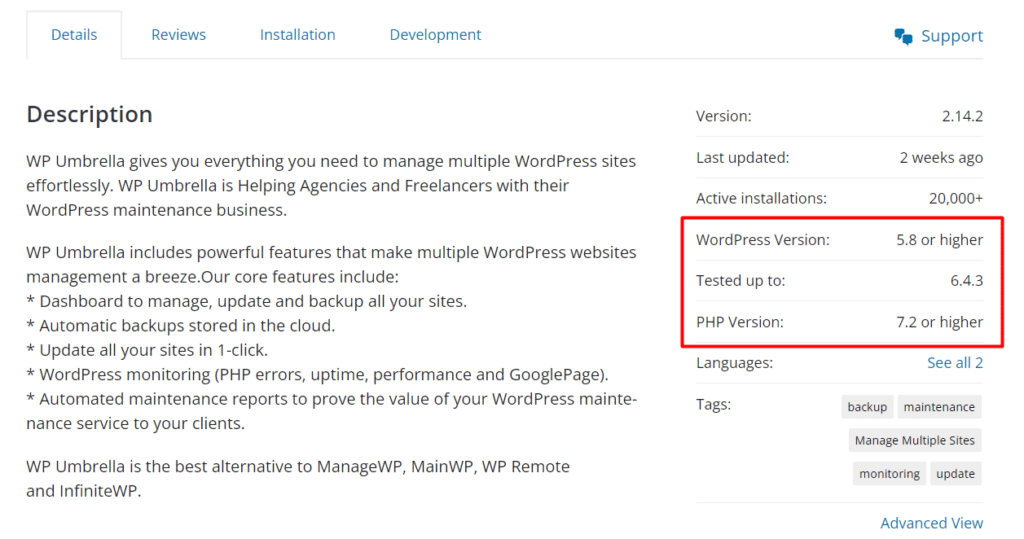The height and width of the screenshot is (539, 1024).
Task: Click See all 2 languages link
Action: click(955, 363)
